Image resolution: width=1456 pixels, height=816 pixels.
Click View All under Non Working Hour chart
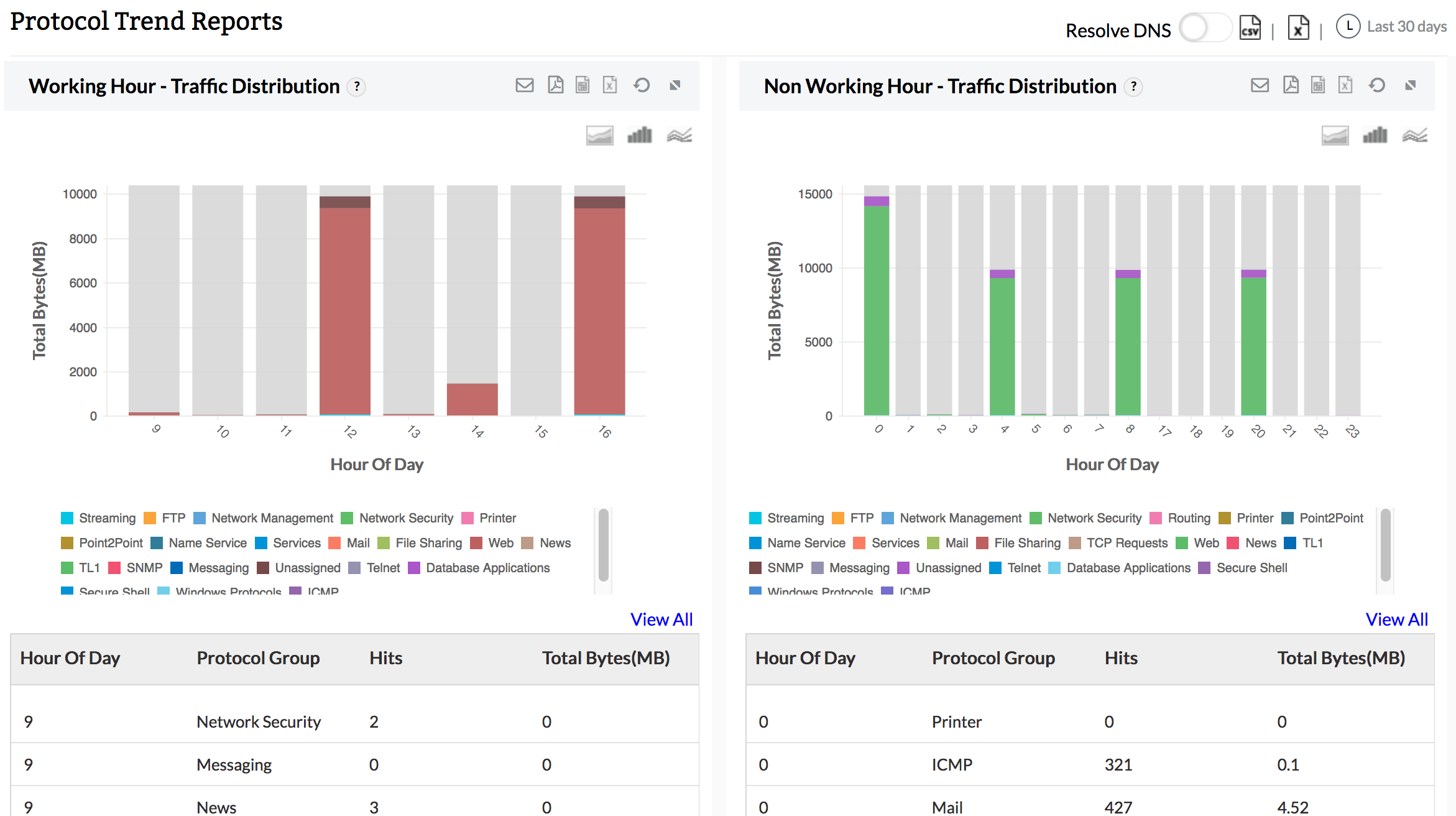click(x=1396, y=619)
